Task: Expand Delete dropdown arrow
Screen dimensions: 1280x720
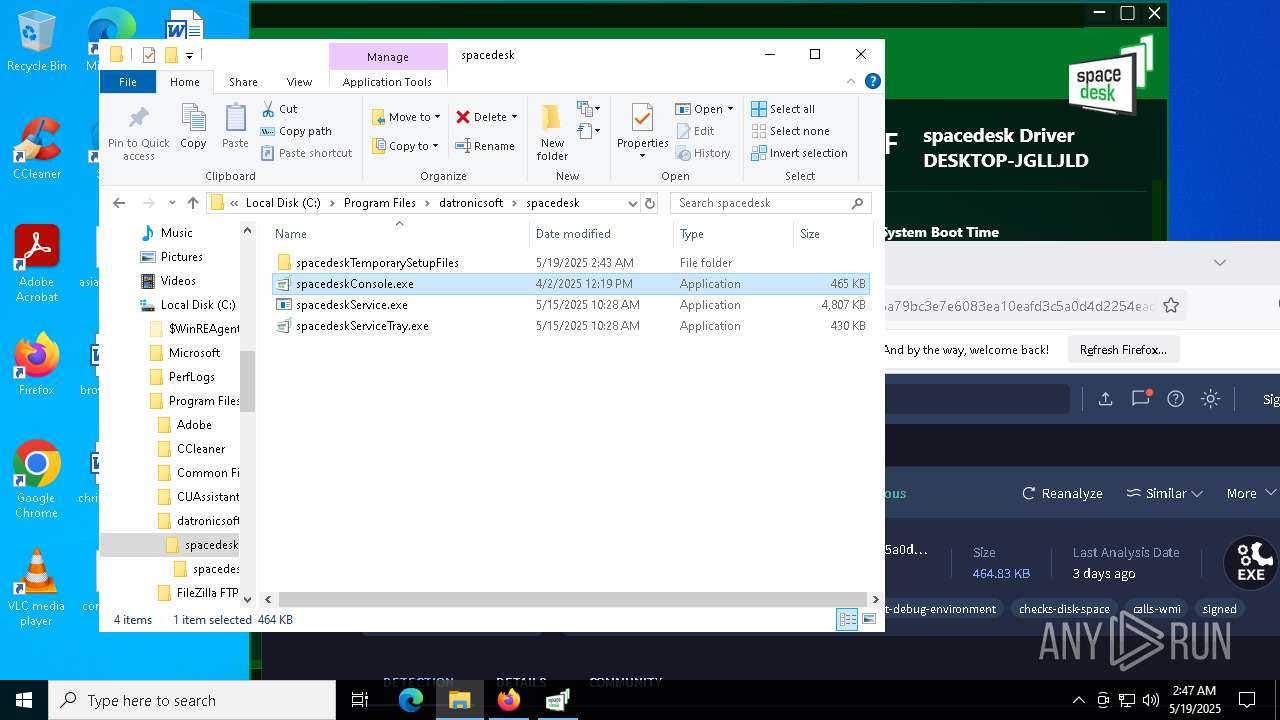Action: tap(514, 117)
